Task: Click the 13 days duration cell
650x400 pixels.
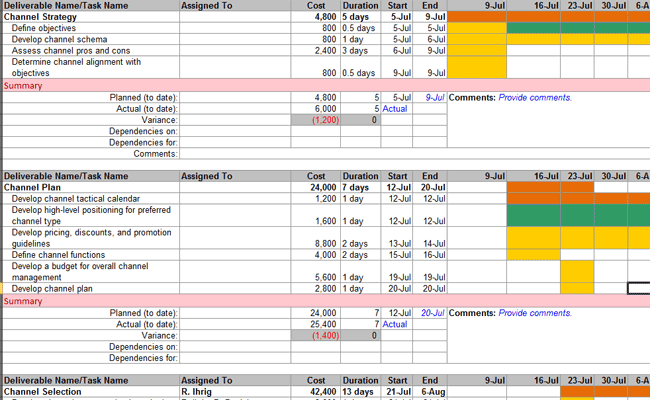Action: pyautogui.click(x=361, y=392)
